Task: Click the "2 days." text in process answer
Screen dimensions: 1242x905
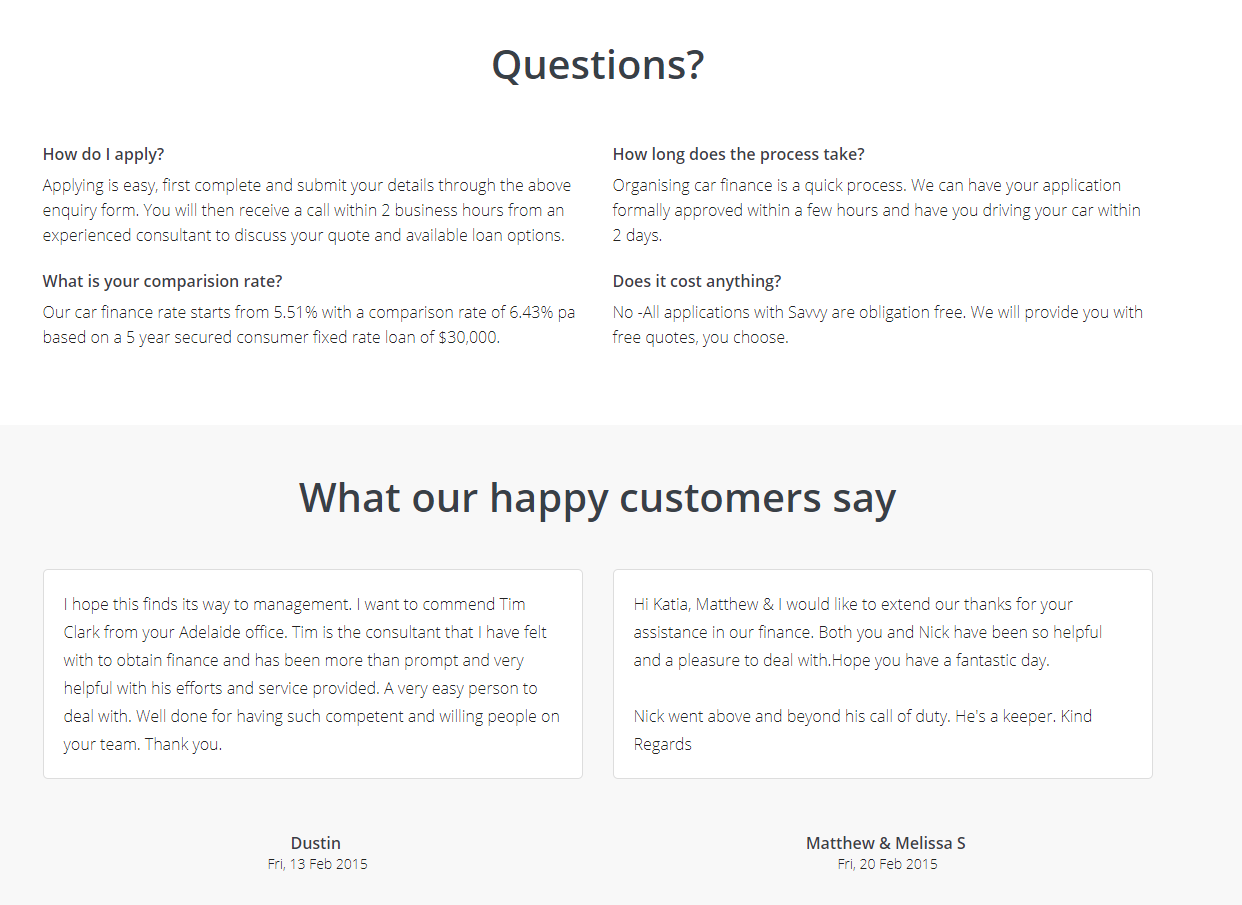Action: tap(638, 236)
